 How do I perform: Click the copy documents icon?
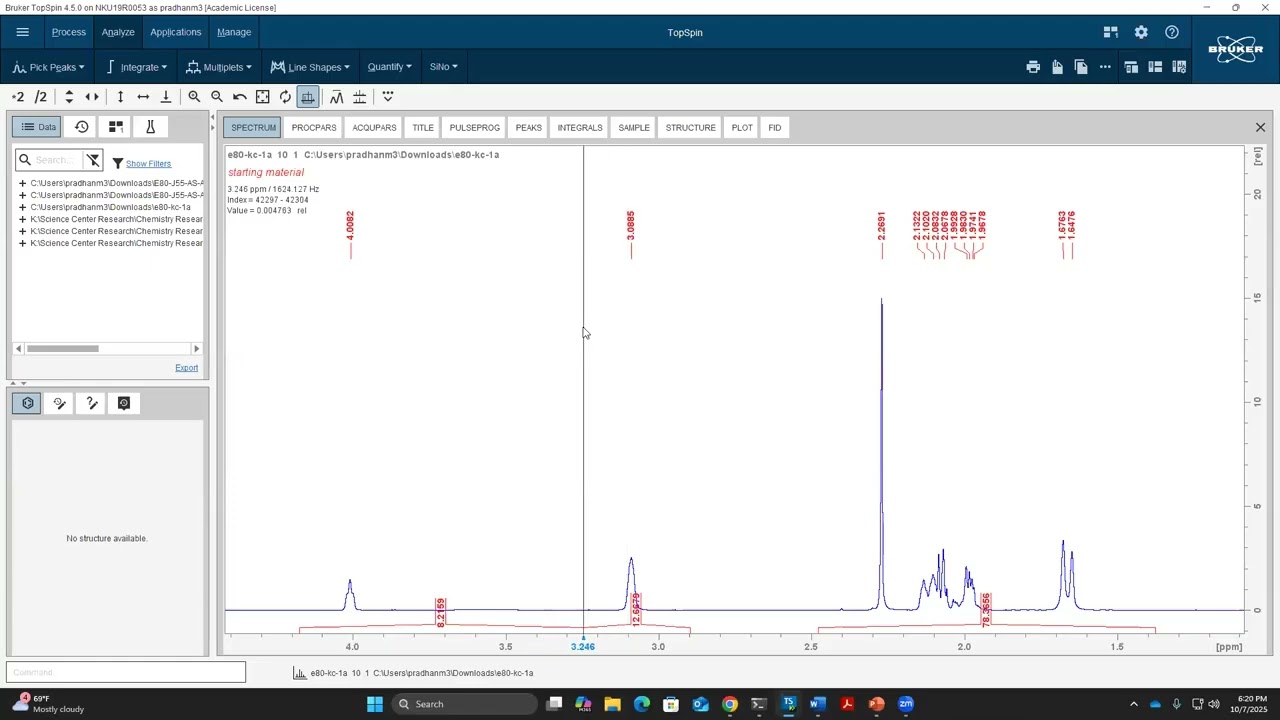(1081, 67)
